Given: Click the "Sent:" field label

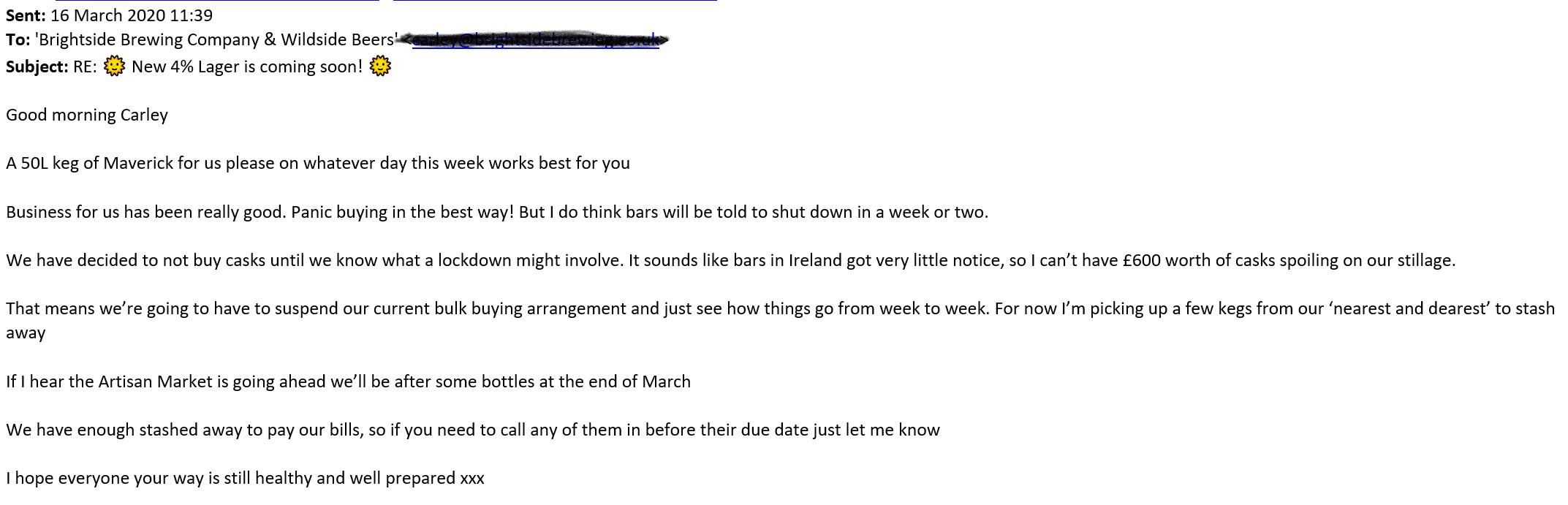Looking at the screenshot, I should [x=26, y=15].
